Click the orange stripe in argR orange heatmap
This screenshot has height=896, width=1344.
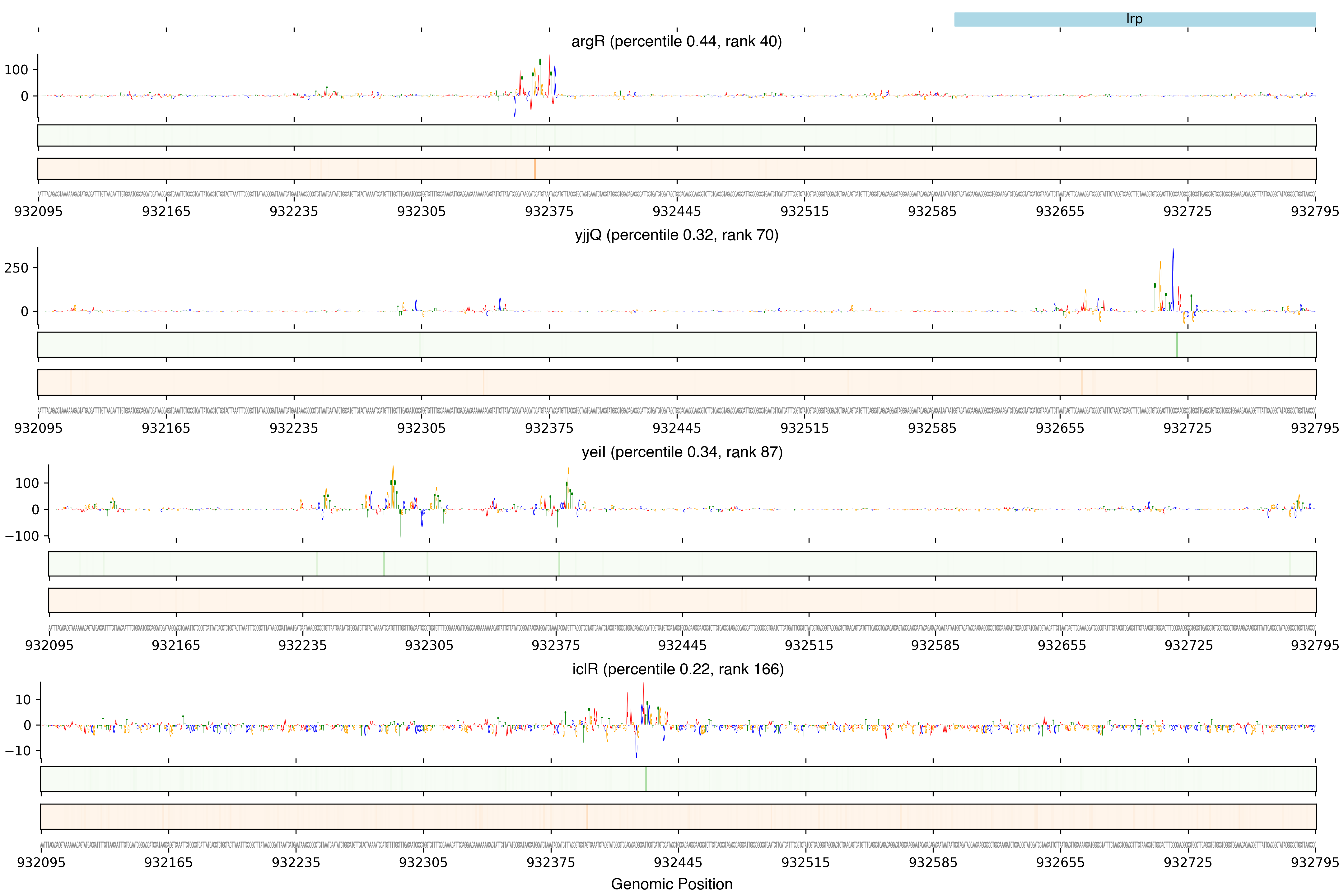pos(534,169)
